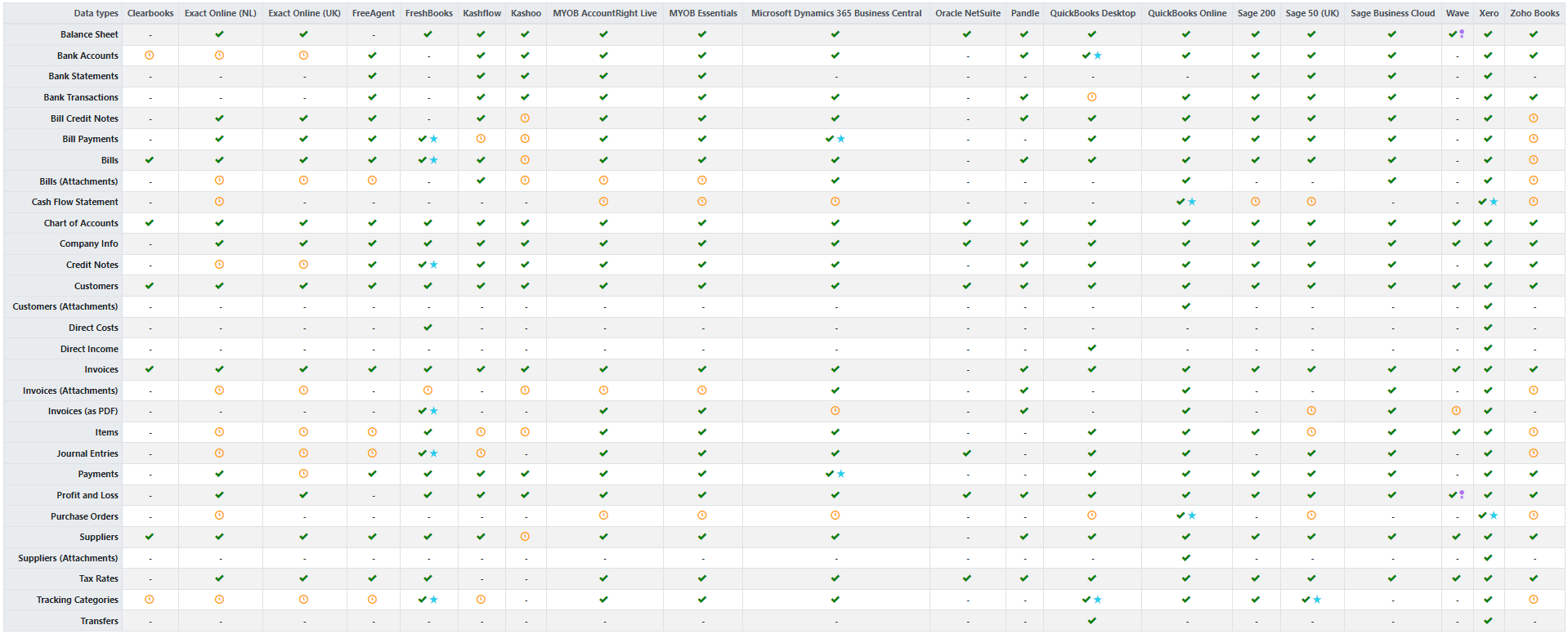Click the star in Microsoft Dynamics Bill Payments cell
The image size is (1568, 634).
(x=841, y=139)
